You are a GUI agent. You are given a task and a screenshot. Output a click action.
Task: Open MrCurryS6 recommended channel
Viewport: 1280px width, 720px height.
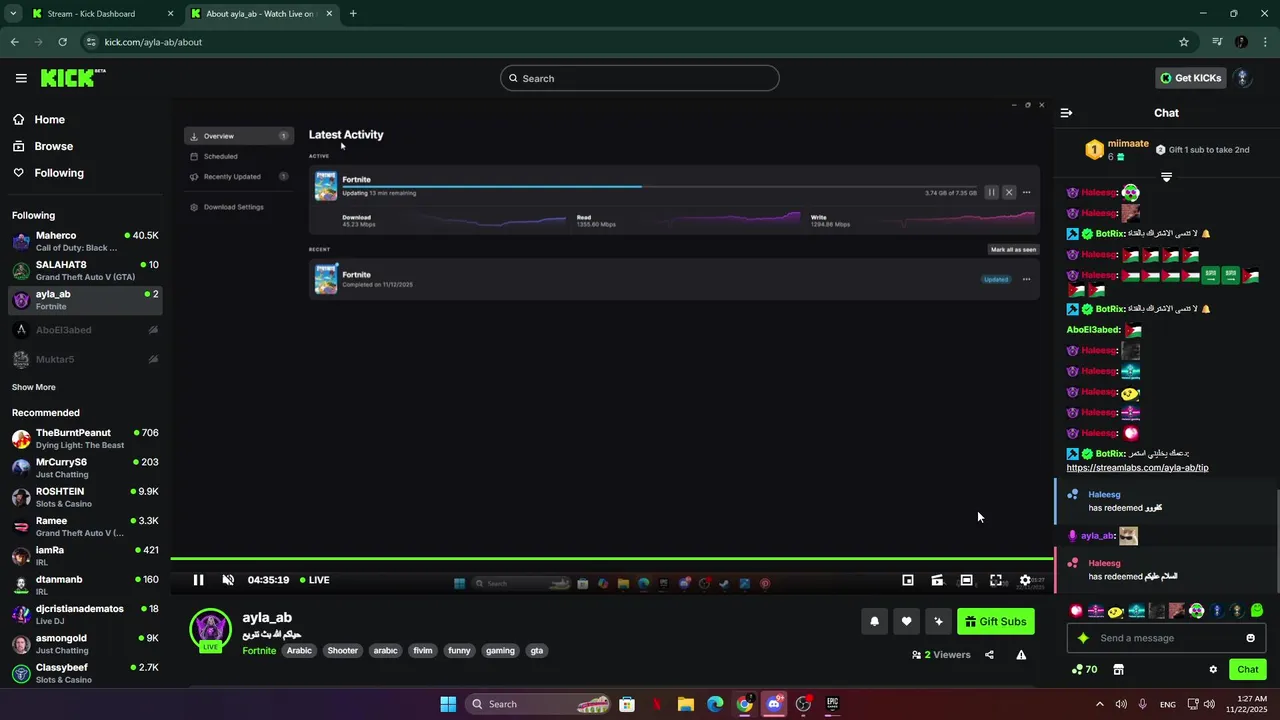[85, 468]
